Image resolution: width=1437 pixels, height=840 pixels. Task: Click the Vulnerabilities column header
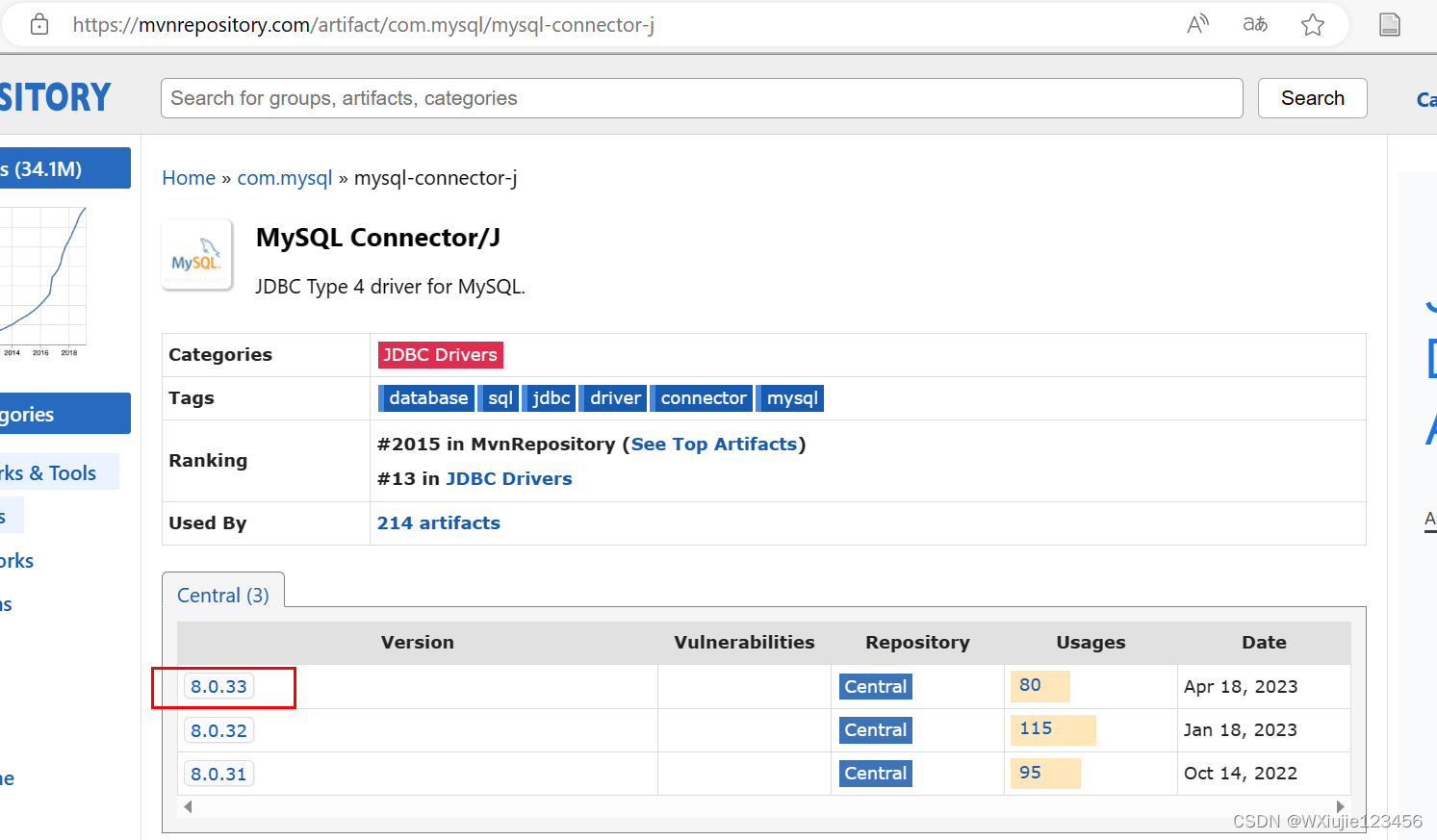tap(744, 643)
